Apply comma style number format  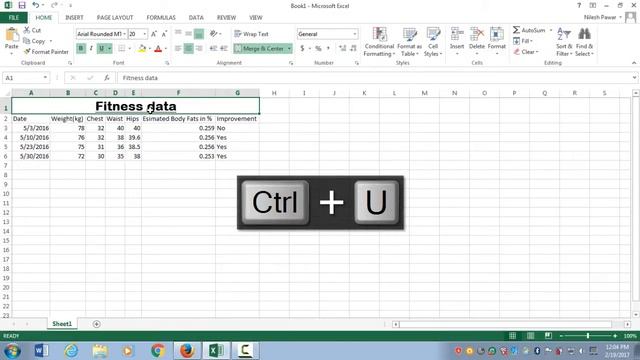click(x=328, y=49)
